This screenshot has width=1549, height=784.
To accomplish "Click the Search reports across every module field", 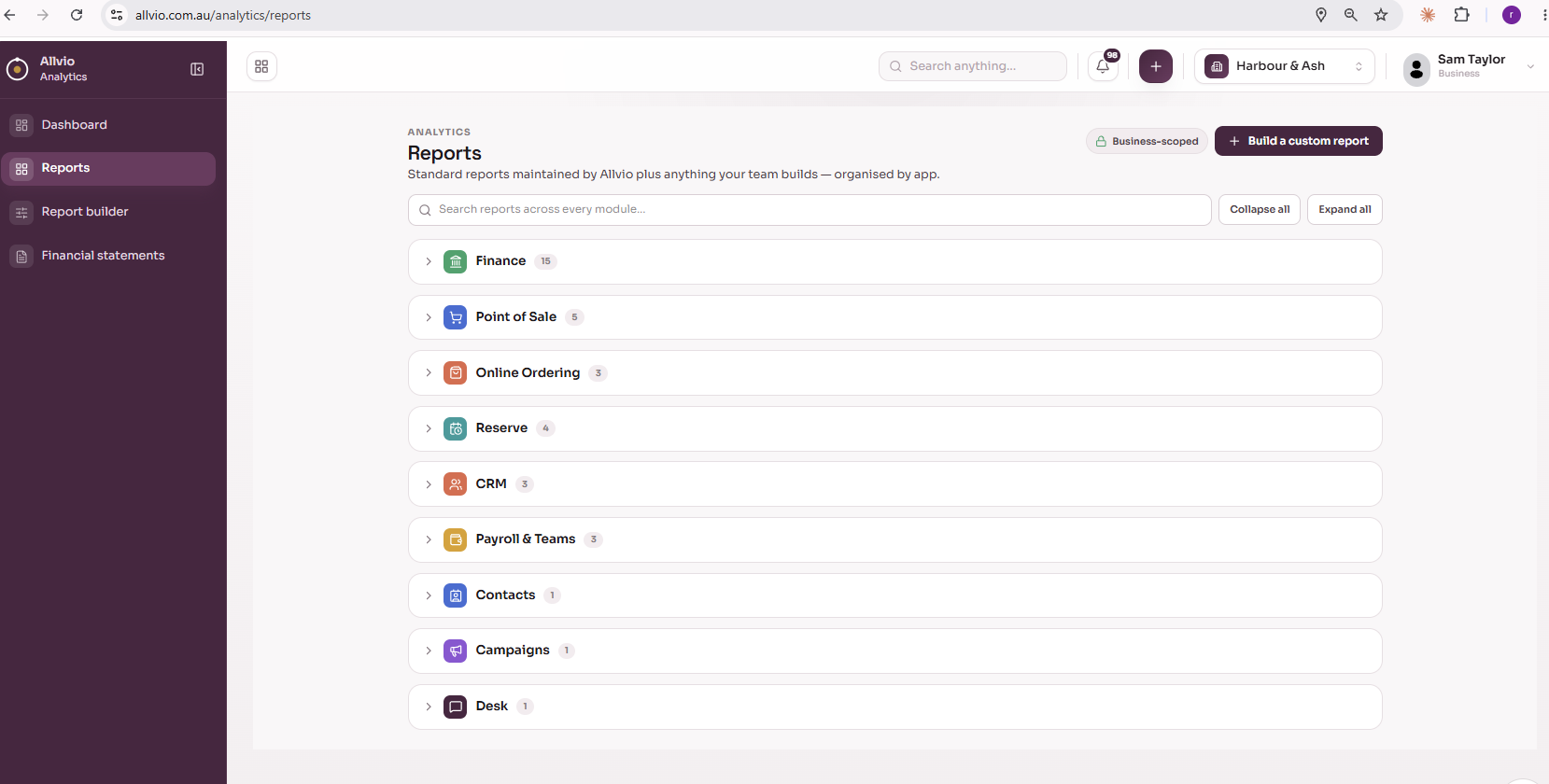I will [x=810, y=210].
